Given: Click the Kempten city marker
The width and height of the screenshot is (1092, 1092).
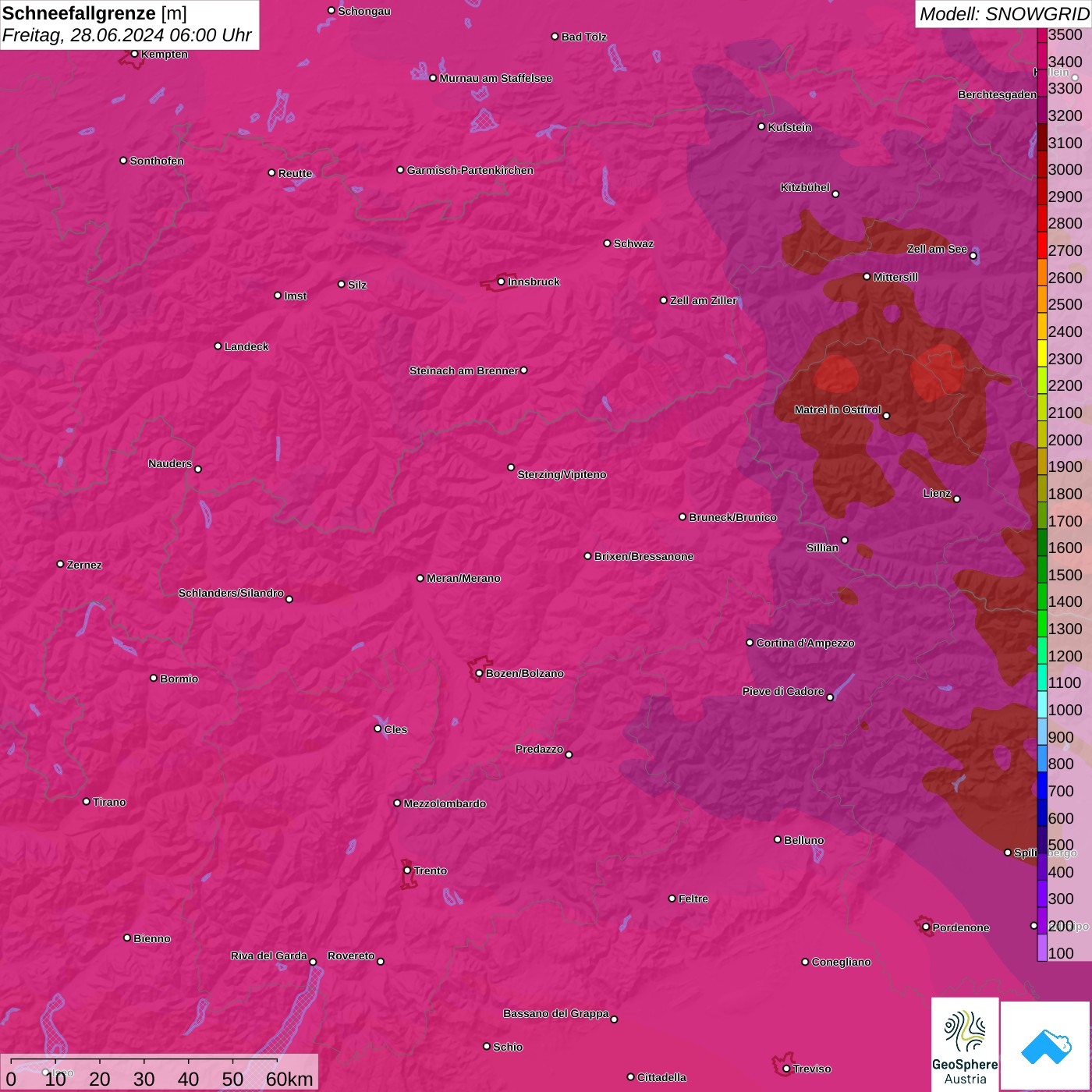Looking at the screenshot, I should 135,54.
